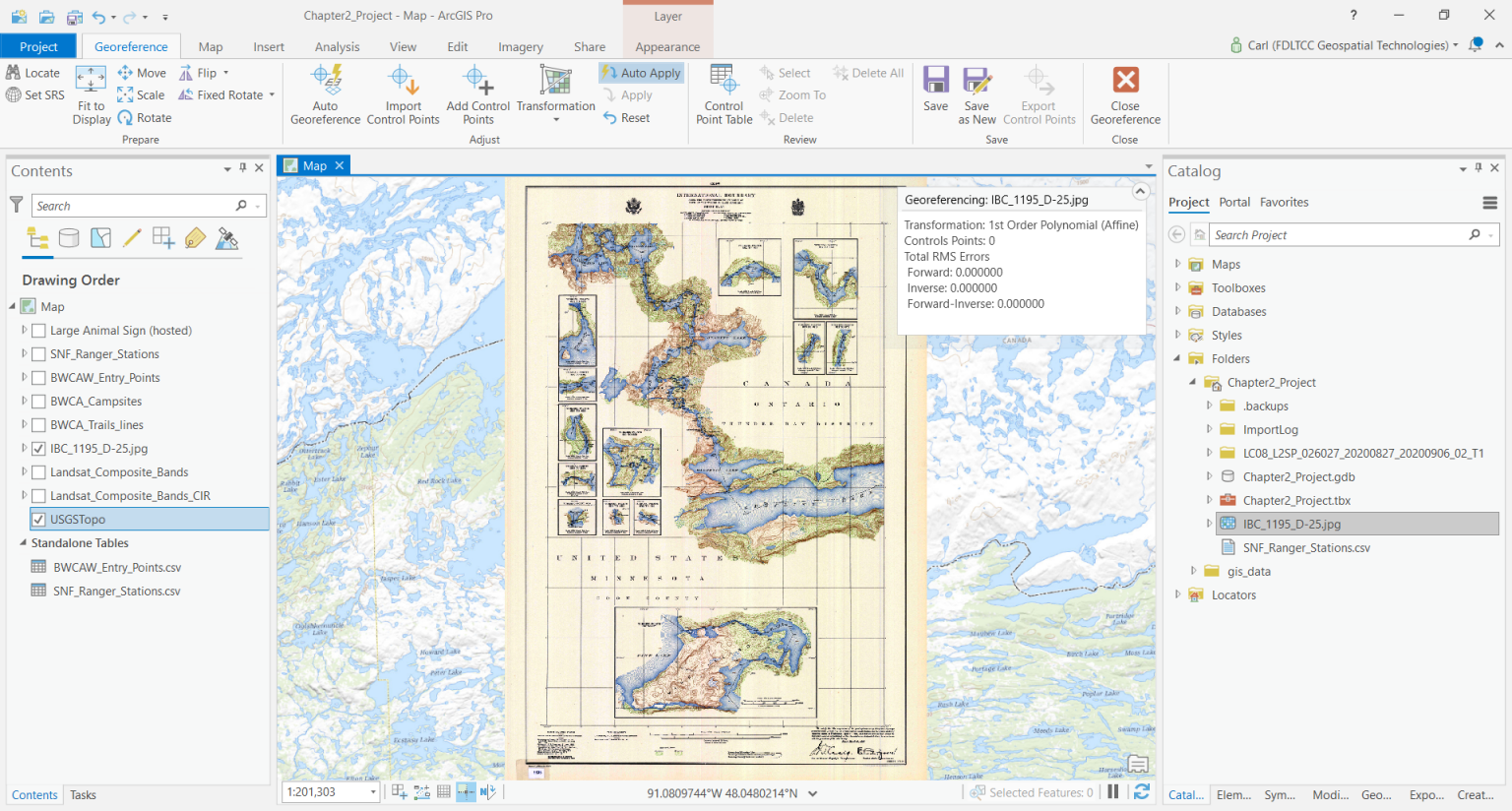This screenshot has height=811, width=1512.
Task: Open the Add Control Points tool
Action: [x=476, y=94]
